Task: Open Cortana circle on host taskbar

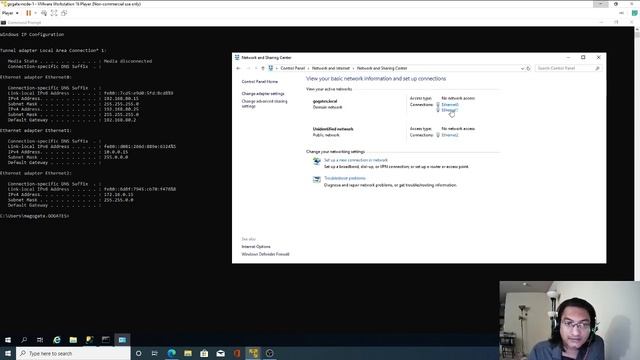Action: pos(138,353)
